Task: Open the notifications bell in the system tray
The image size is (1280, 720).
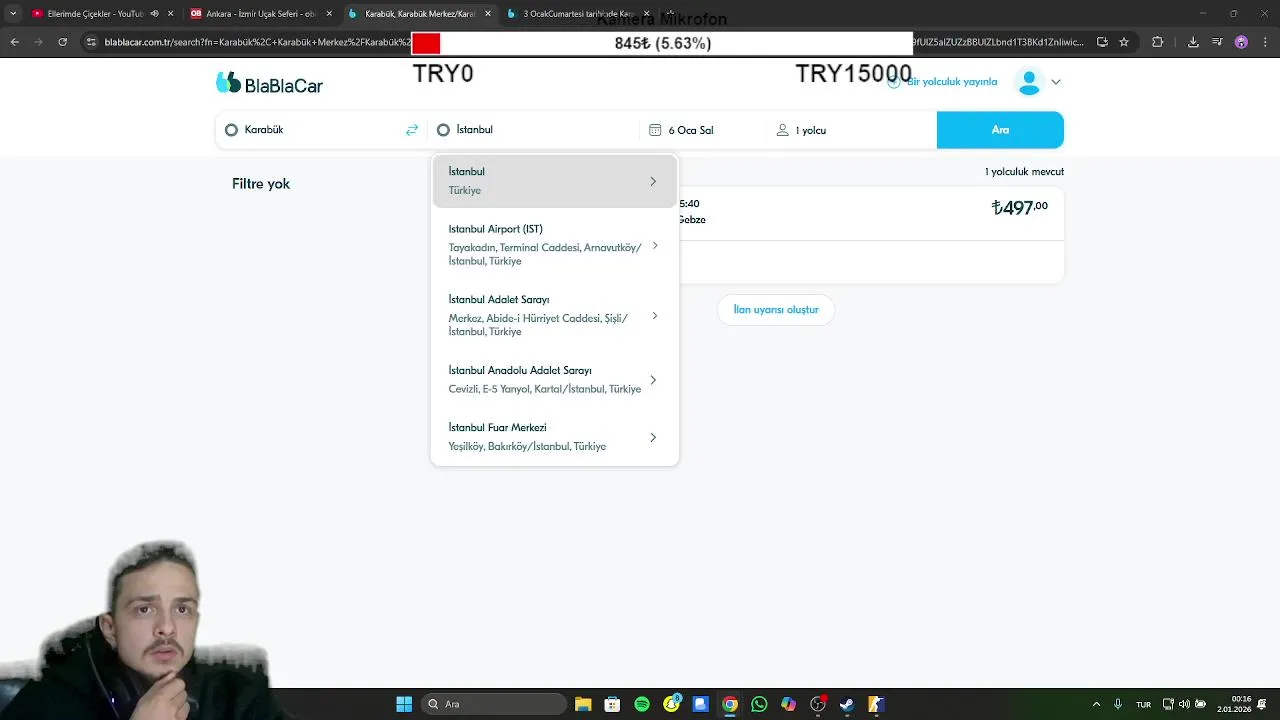Action: pyautogui.click(x=1263, y=704)
